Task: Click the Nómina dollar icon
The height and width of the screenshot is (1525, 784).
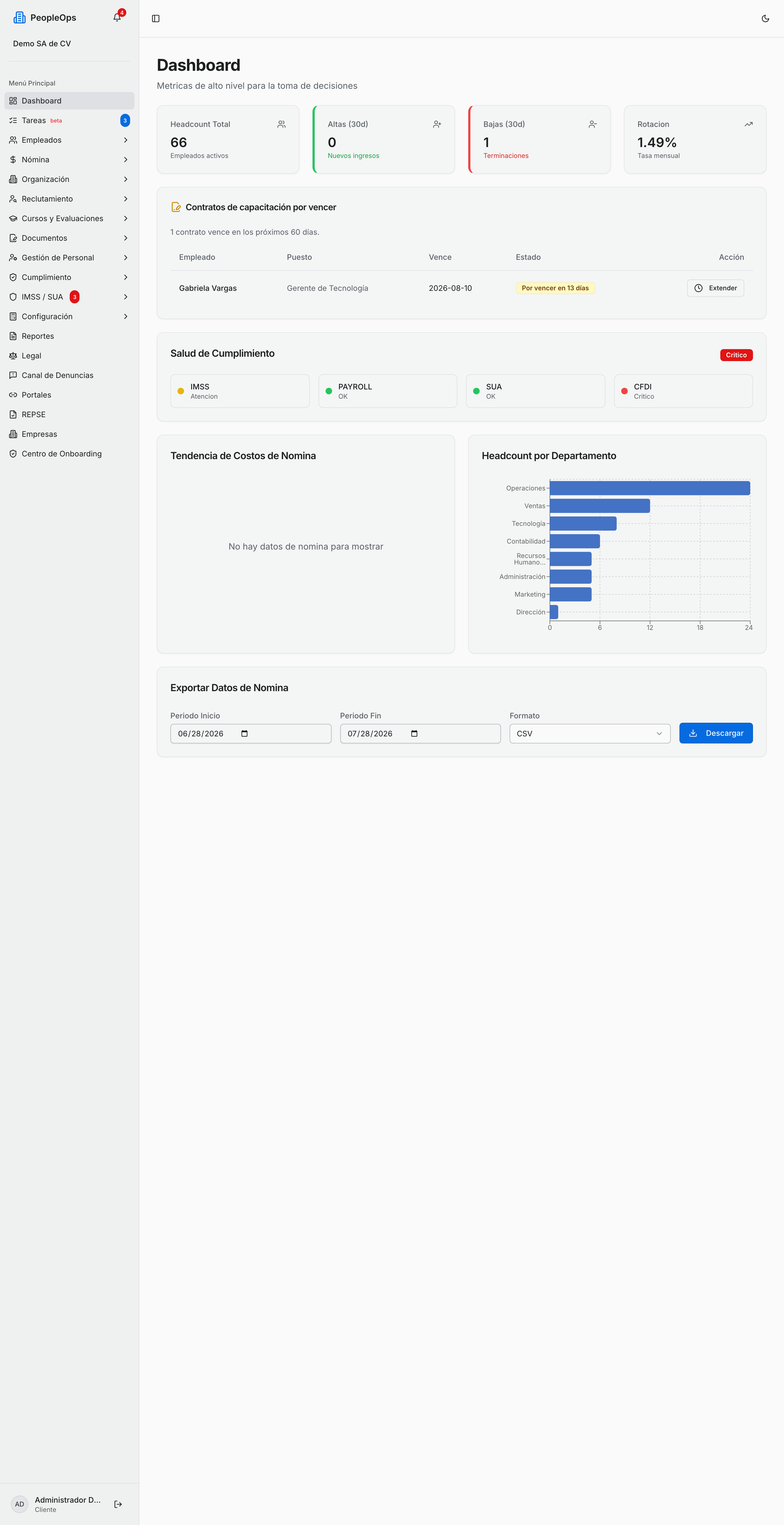Action: pyautogui.click(x=13, y=160)
